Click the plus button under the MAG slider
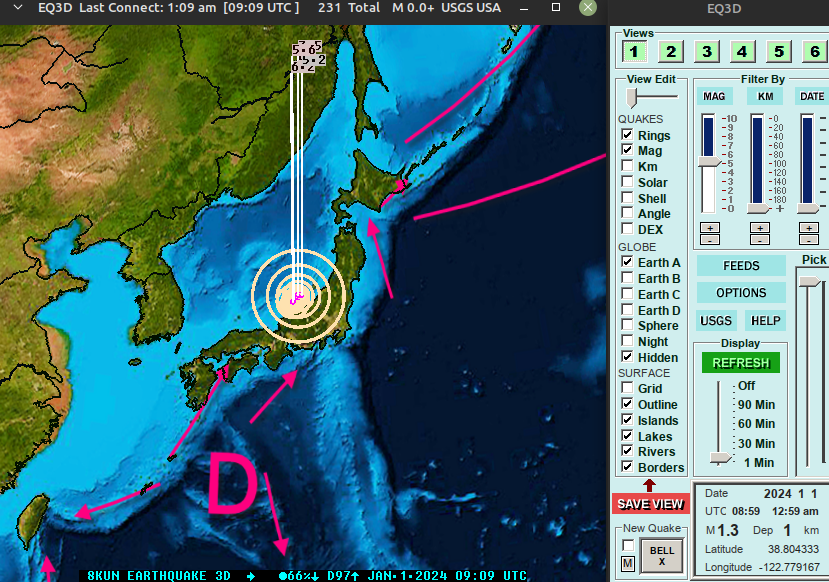Screen dimensions: 829x582 (x=710, y=228)
